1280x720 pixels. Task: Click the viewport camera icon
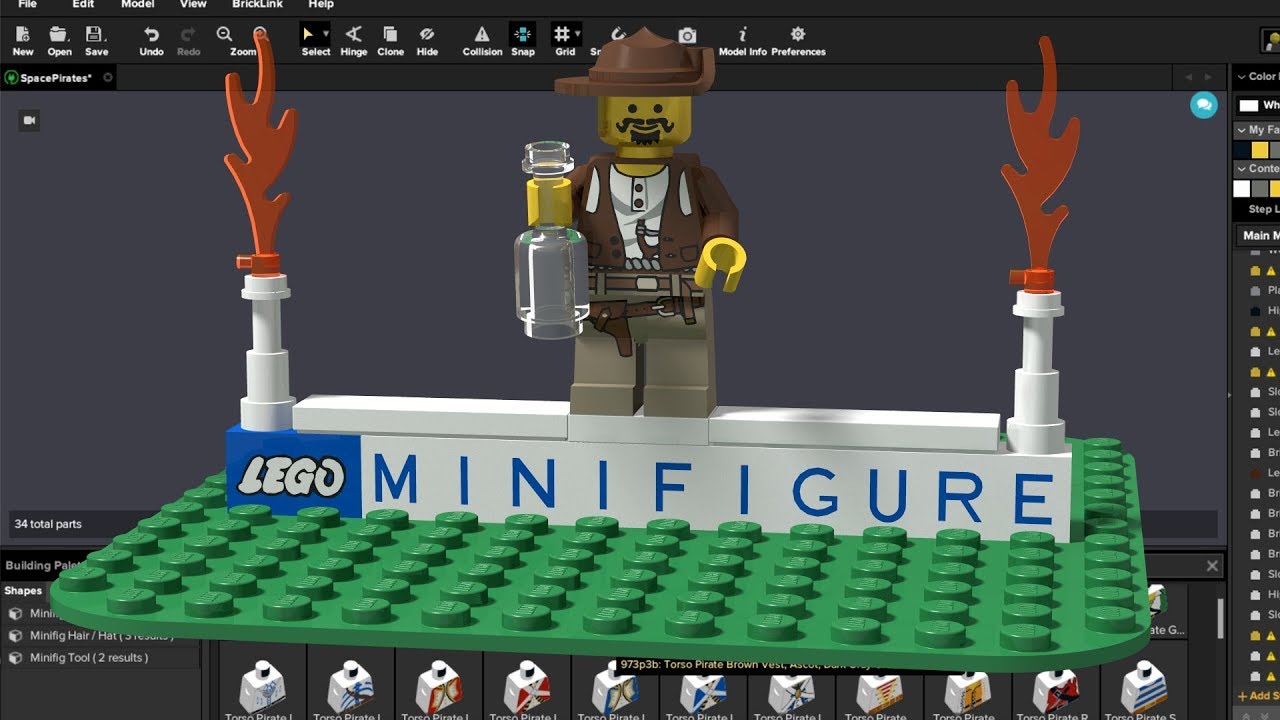point(29,120)
